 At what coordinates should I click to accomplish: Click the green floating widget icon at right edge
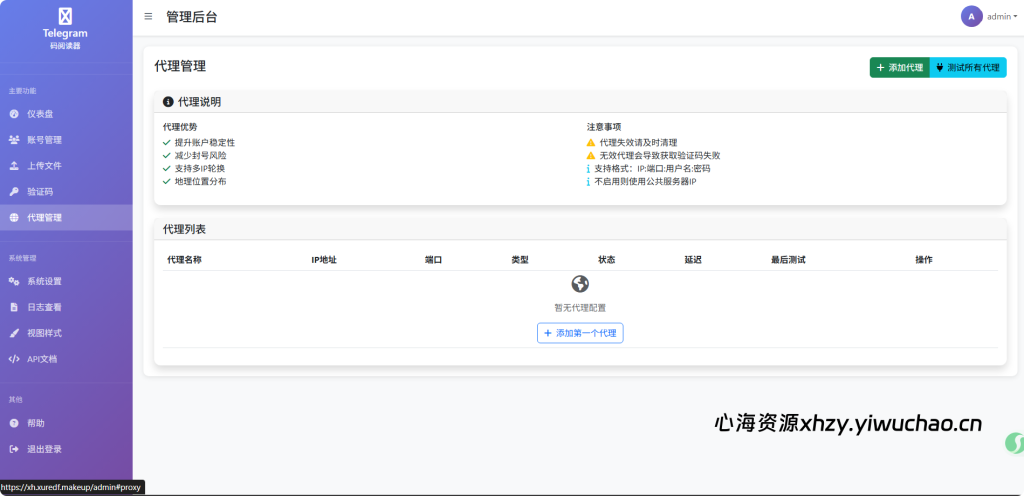(x=1014, y=443)
